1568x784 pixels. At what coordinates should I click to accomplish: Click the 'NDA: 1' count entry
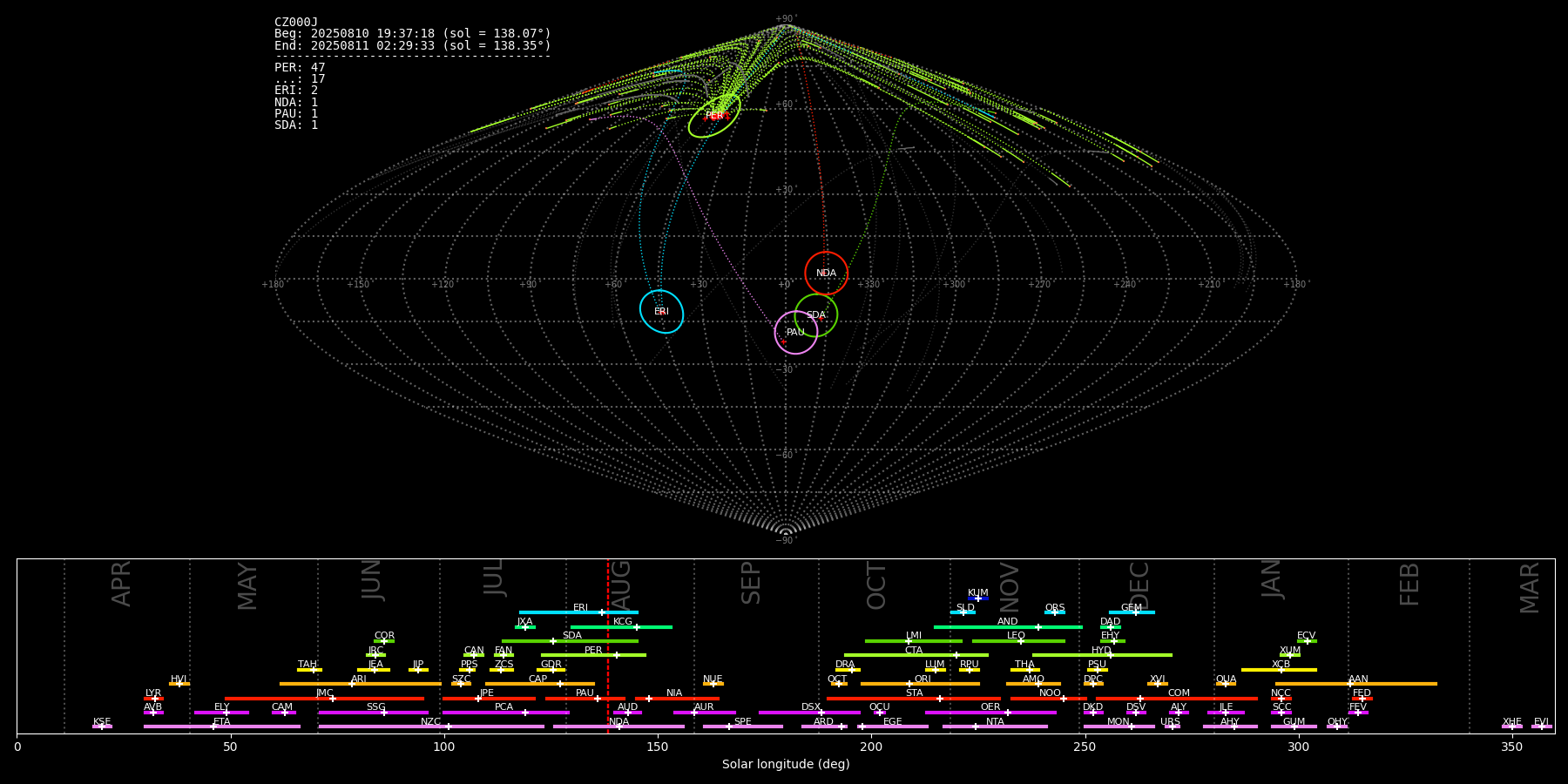coord(296,102)
